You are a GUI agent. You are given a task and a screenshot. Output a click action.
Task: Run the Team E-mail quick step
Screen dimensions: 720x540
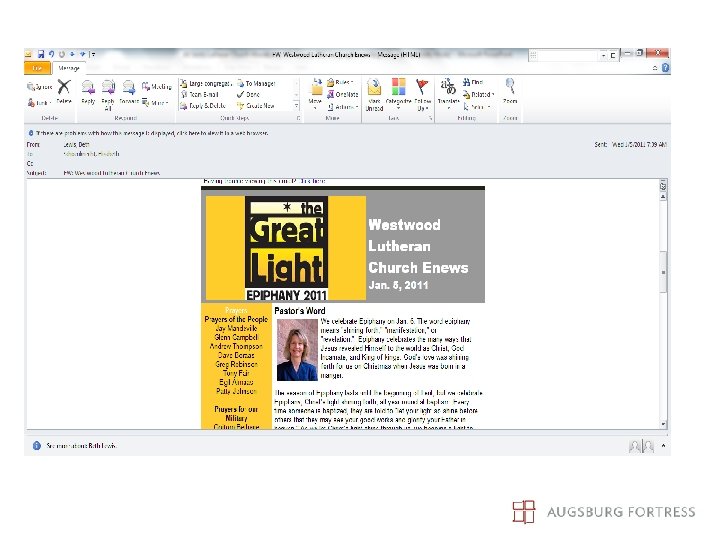[x=200, y=95]
